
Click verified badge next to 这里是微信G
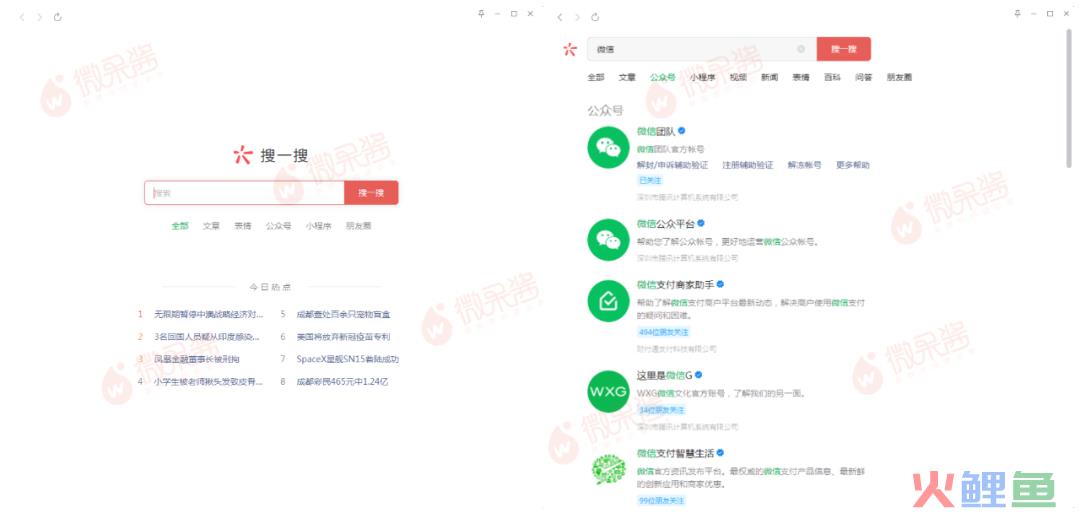[x=698, y=375]
